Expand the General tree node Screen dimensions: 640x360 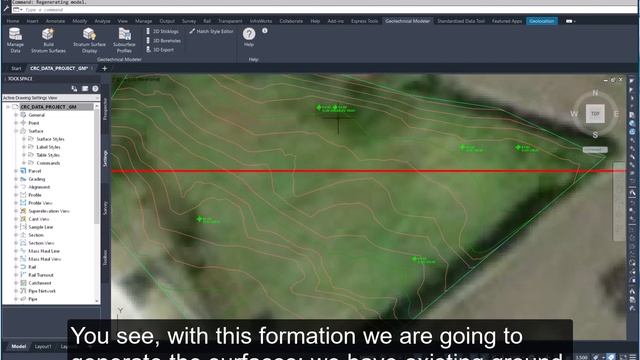coord(16,115)
